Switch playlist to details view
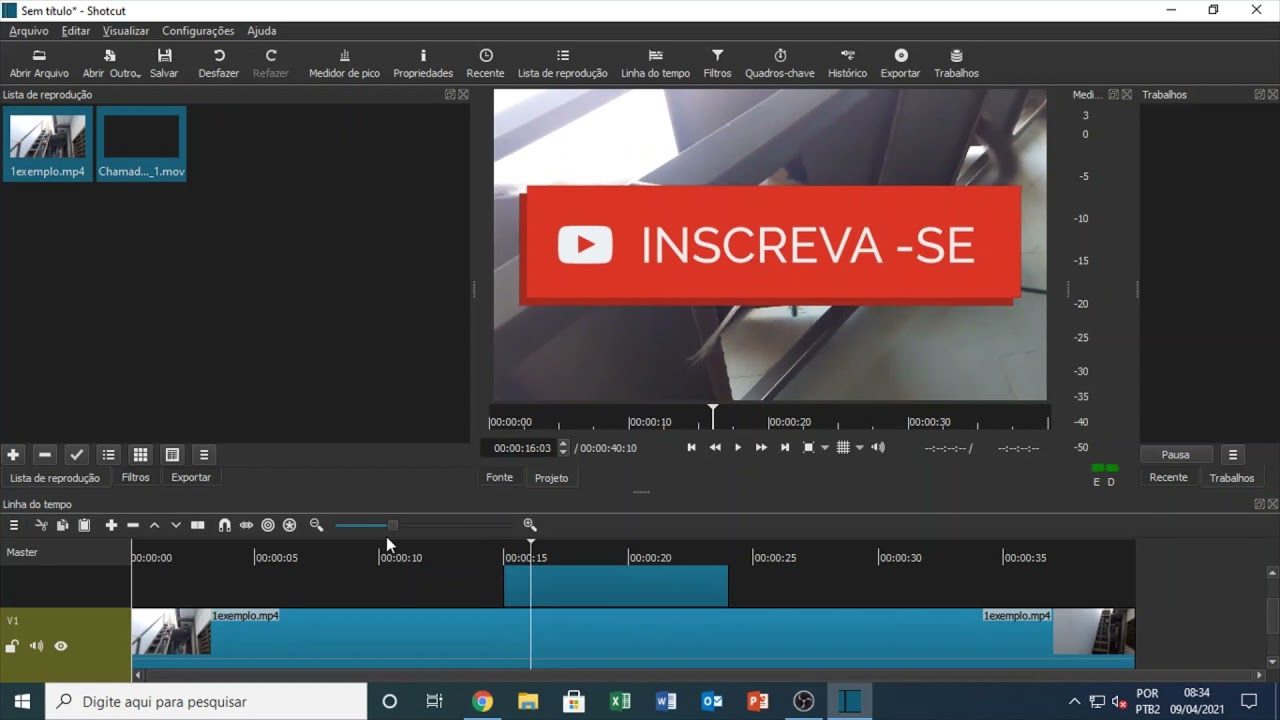 108,455
